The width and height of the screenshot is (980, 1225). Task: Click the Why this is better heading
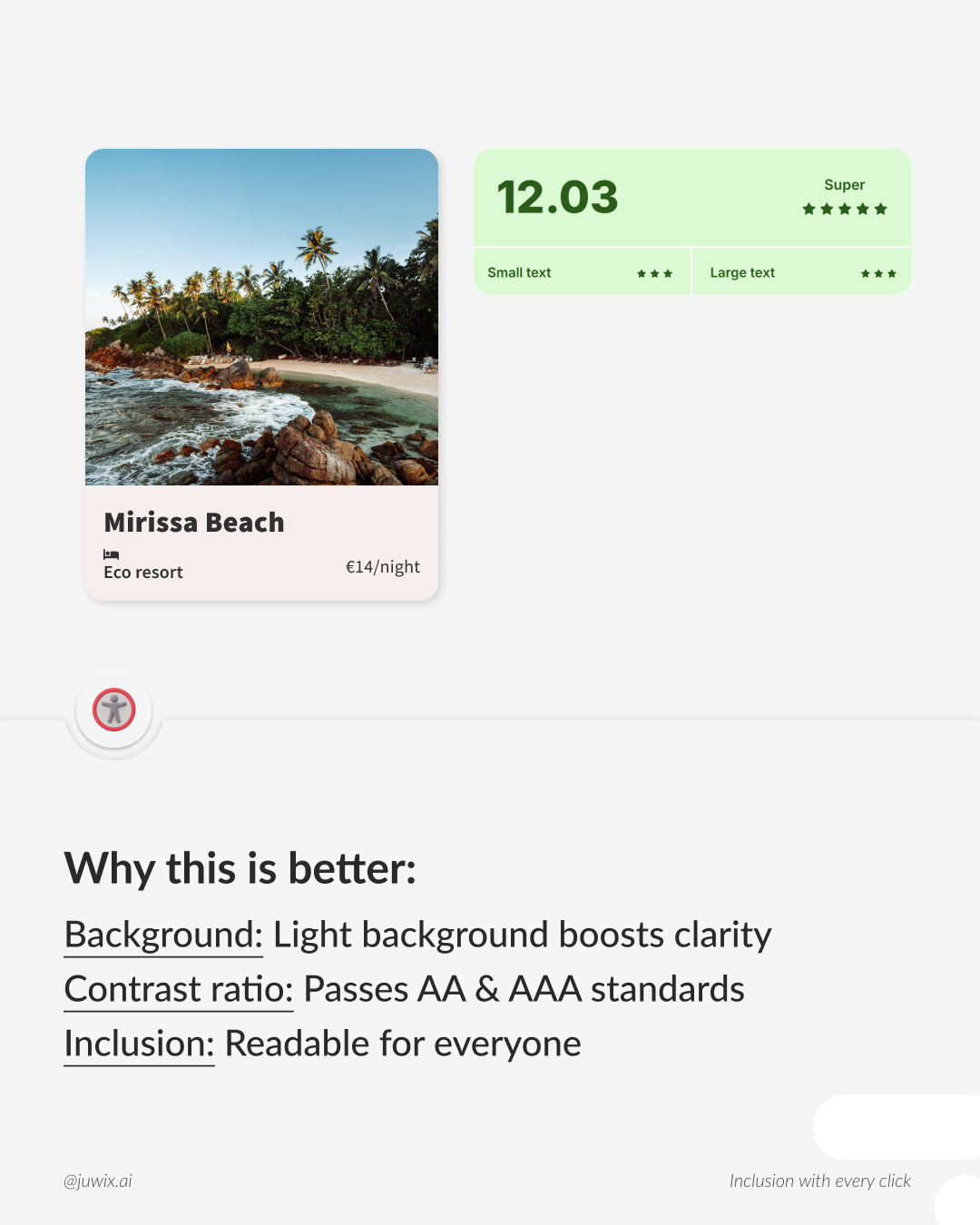tap(240, 868)
